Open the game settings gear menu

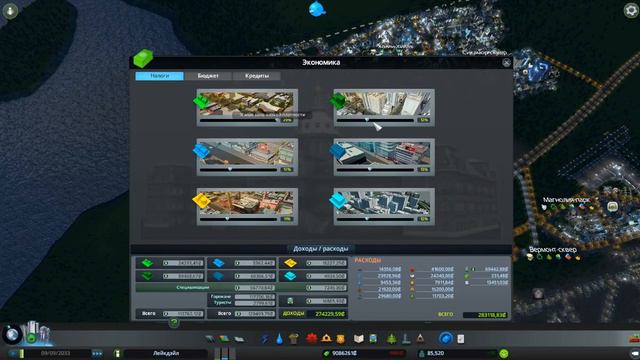pos(631,11)
